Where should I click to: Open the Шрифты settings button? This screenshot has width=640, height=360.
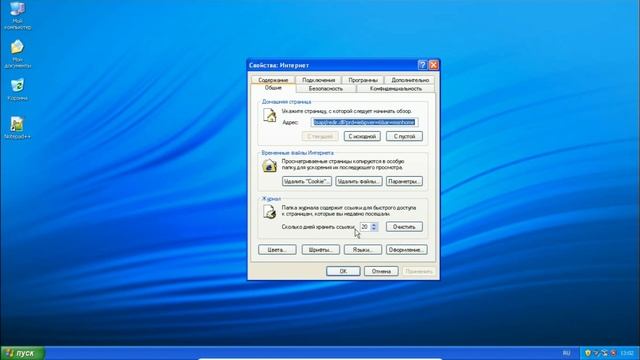point(320,250)
